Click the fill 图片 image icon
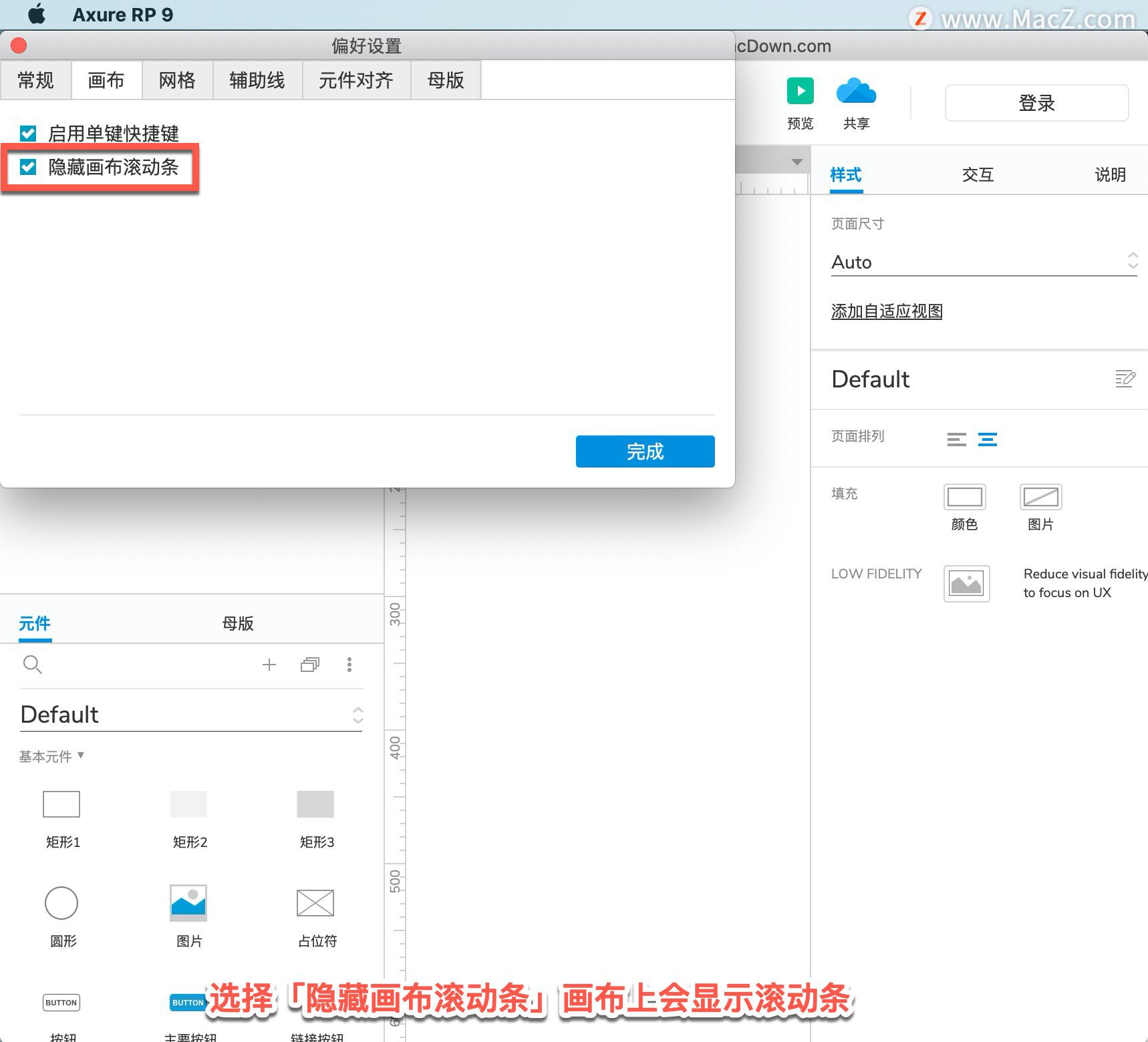 coord(1041,497)
